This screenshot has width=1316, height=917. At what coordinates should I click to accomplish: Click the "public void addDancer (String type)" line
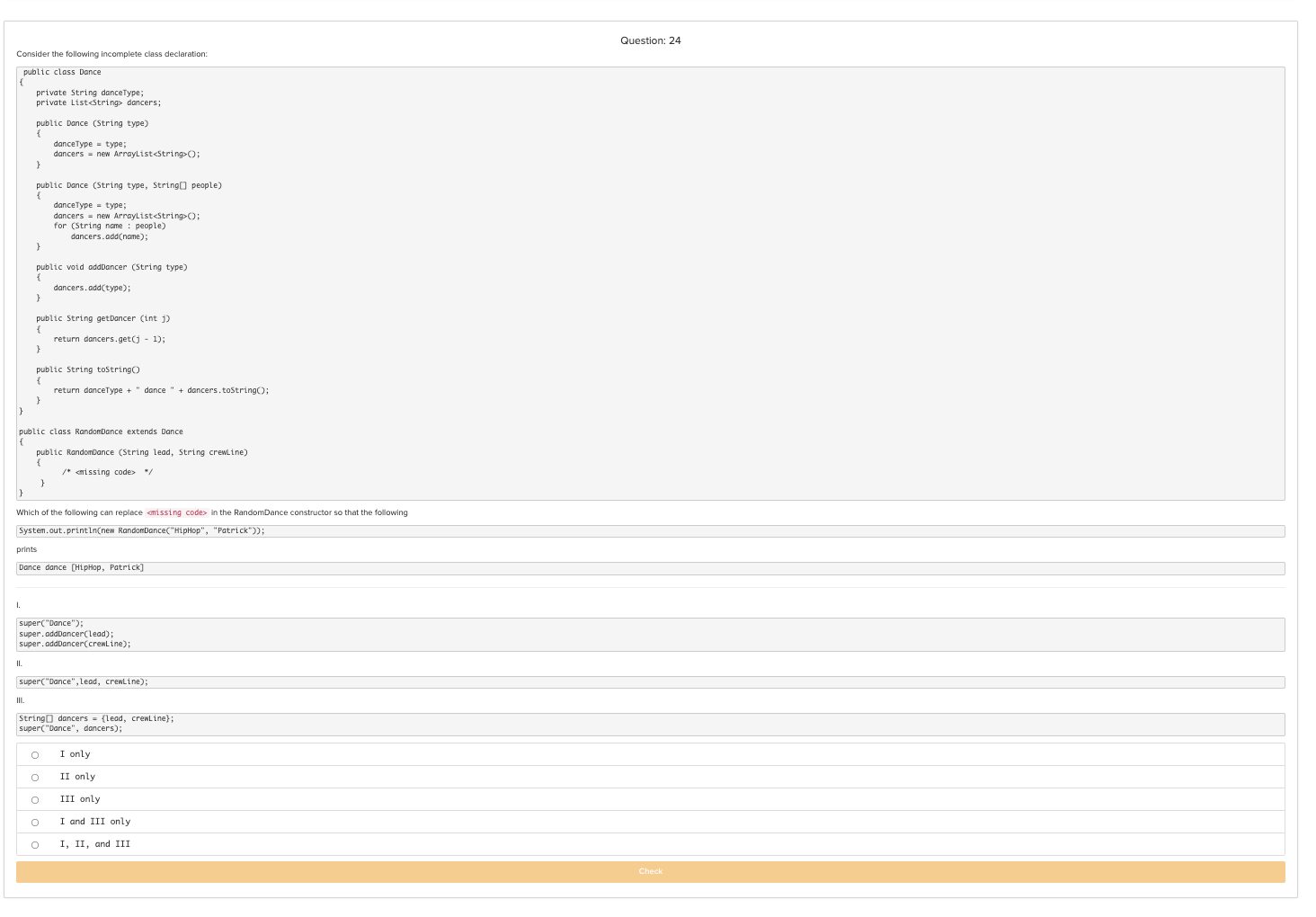[111, 267]
